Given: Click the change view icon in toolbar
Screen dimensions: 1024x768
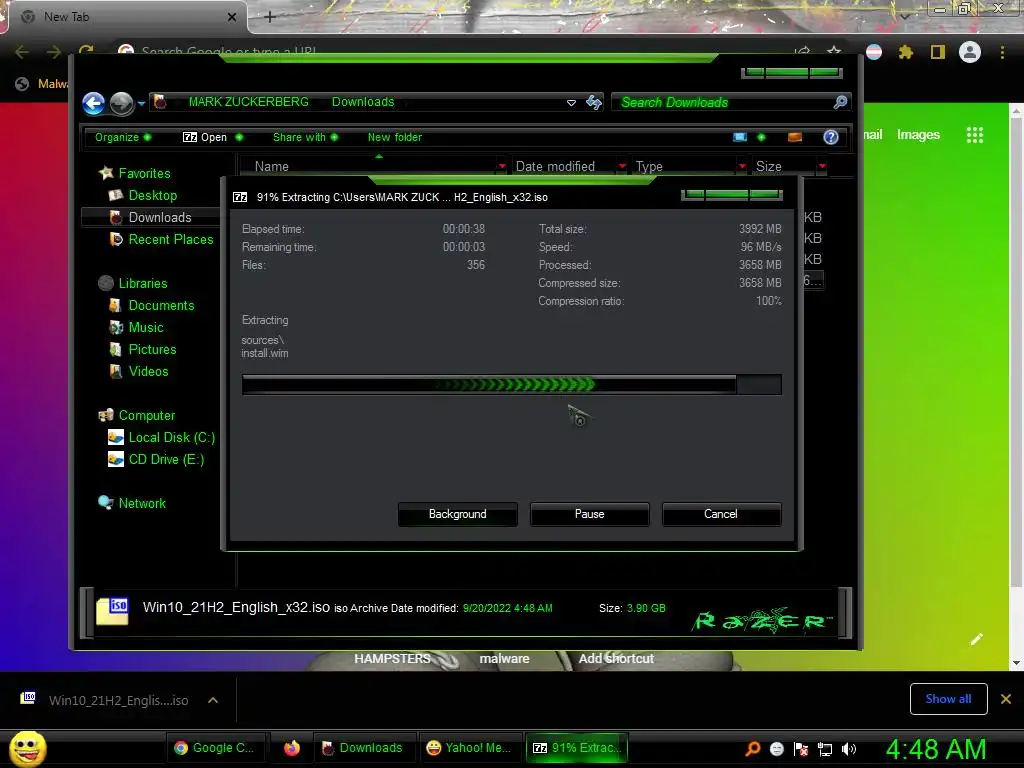Looking at the screenshot, I should tap(740, 137).
